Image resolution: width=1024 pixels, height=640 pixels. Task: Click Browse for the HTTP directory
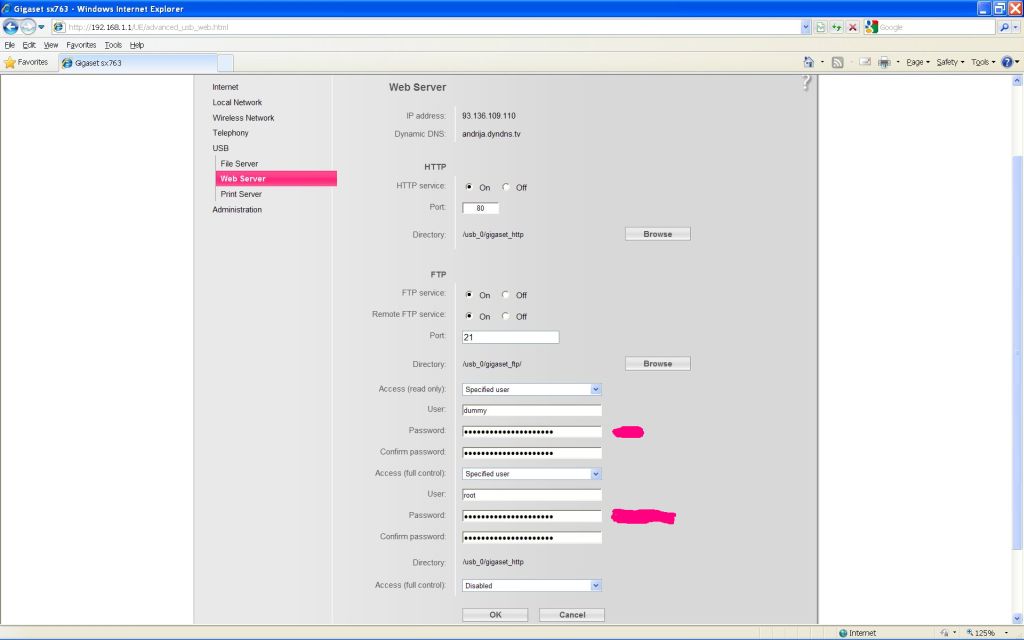(657, 234)
